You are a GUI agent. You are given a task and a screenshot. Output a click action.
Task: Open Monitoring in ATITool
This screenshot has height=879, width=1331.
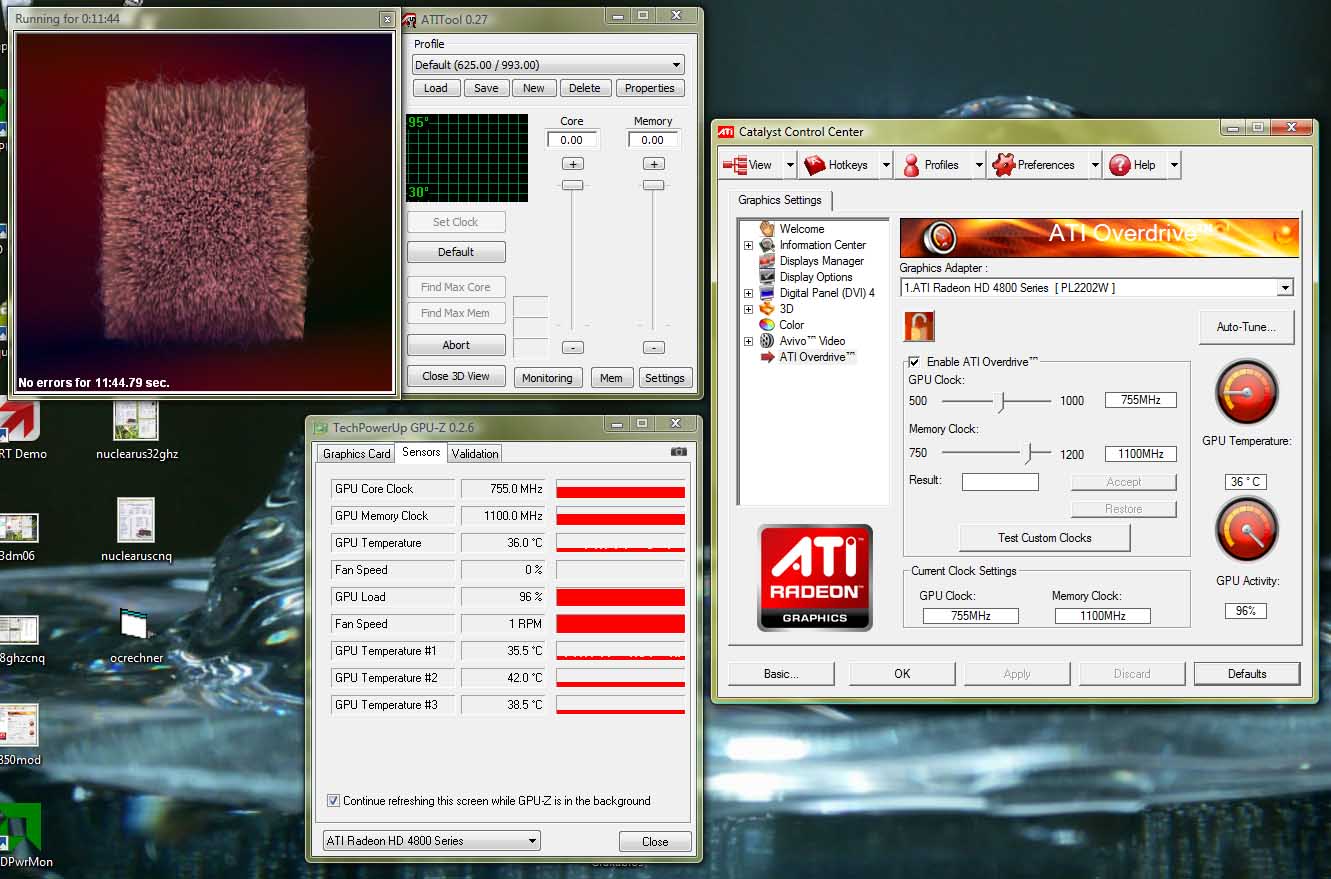click(x=547, y=378)
